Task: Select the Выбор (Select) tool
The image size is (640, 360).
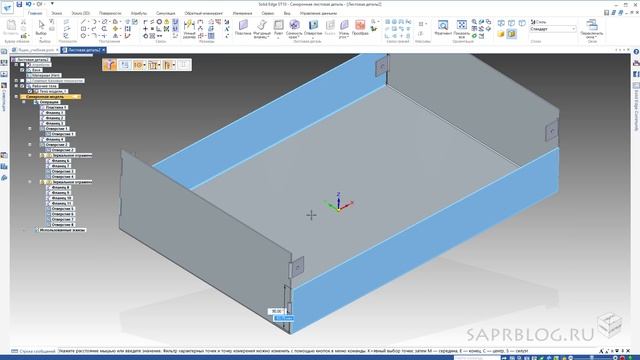Action: [41, 29]
